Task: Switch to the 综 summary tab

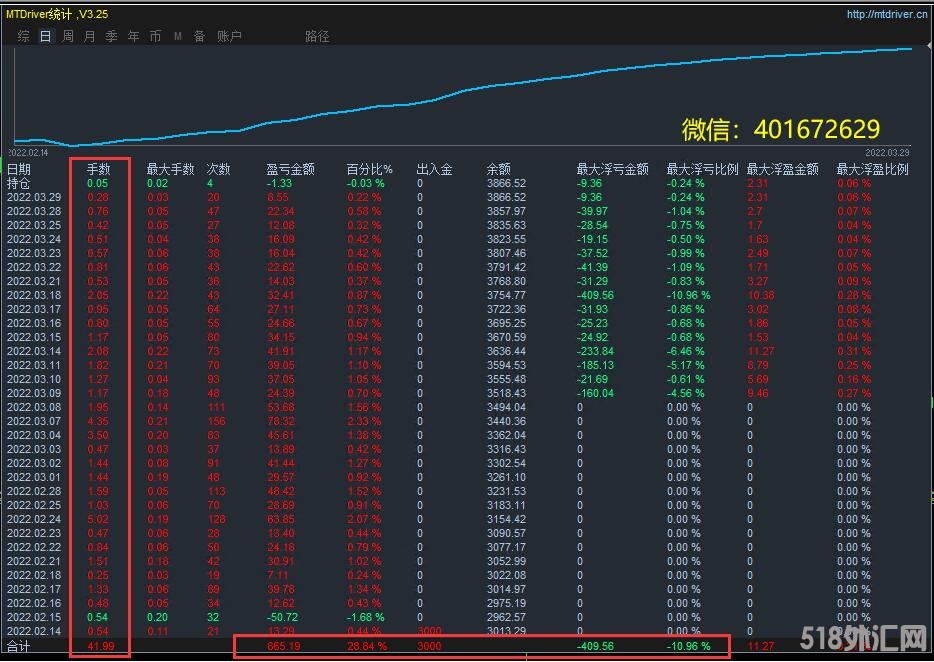Action: (x=23, y=36)
